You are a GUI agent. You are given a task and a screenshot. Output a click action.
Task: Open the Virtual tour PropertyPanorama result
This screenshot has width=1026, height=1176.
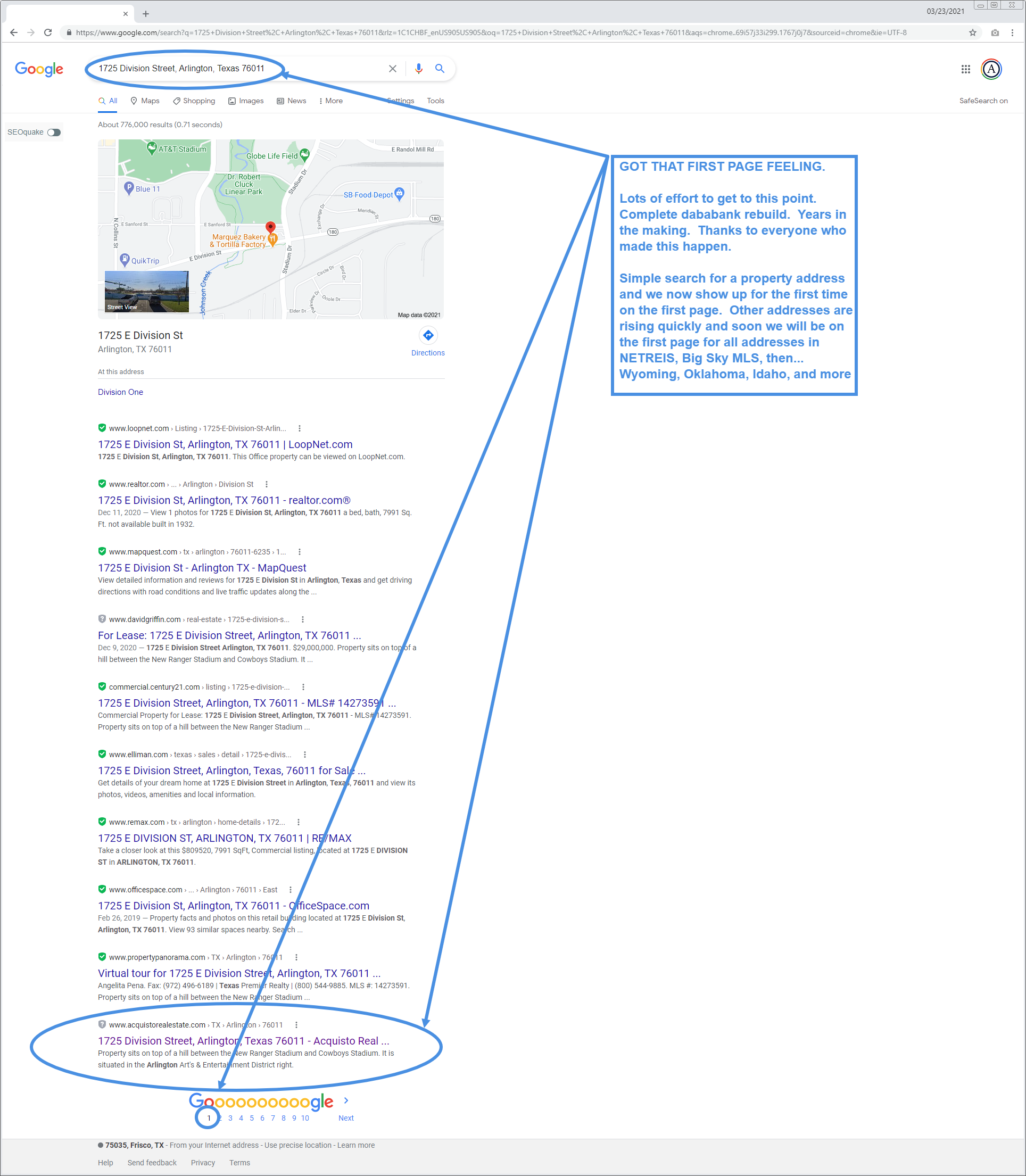tap(239, 973)
